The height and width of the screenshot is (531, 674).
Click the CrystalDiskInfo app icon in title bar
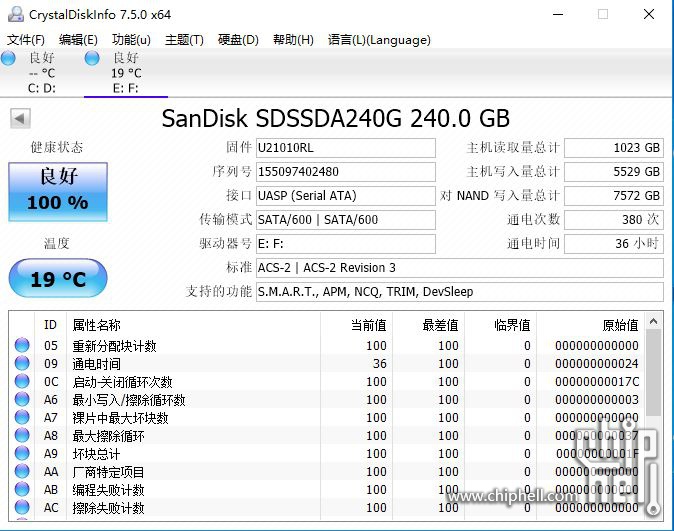click(15, 14)
